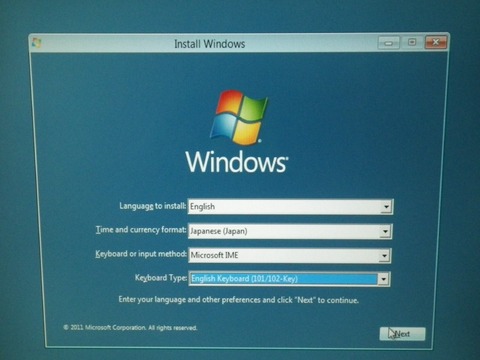Click the Microsoft IME field
Screen dimensions: 480x360
pos(290,256)
